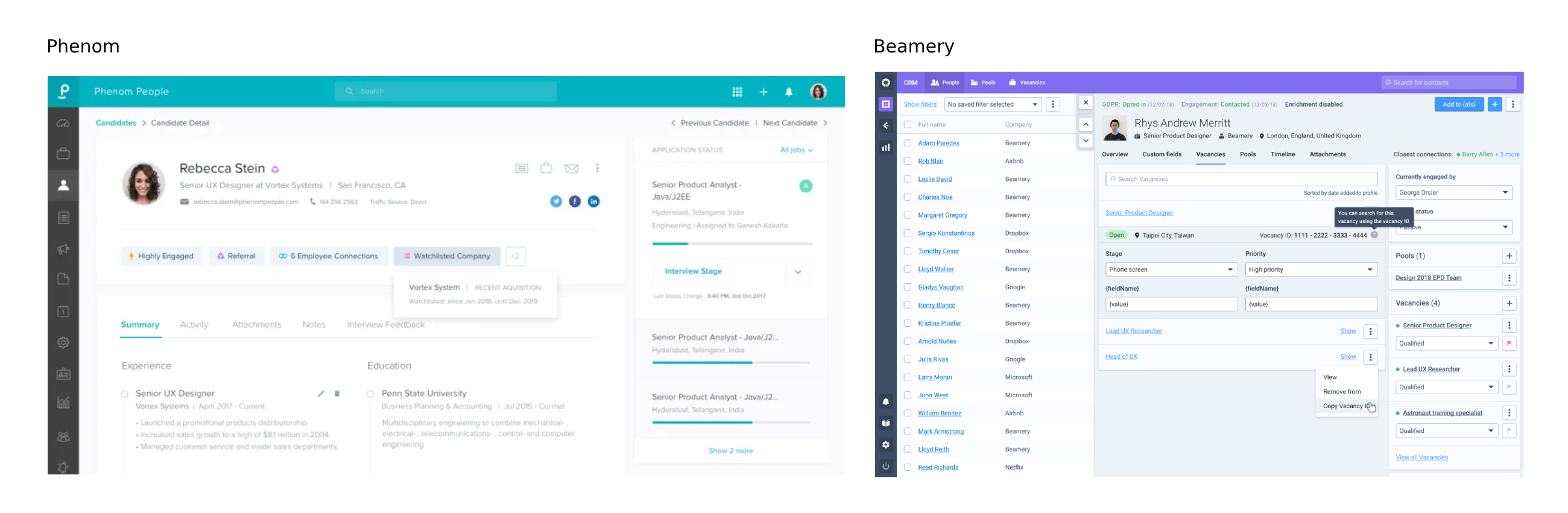Click the envelope icon beside Rebecca Stein
The width and height of the screenshot is (1568, 513).
click(571, 169)
